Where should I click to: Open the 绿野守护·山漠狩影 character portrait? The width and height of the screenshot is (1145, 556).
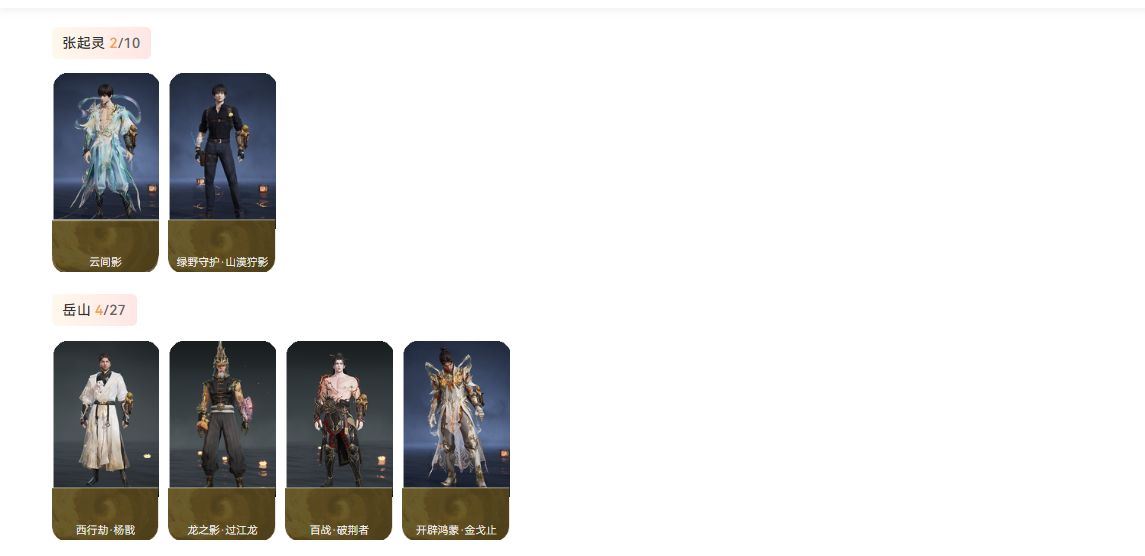[223, 146]
